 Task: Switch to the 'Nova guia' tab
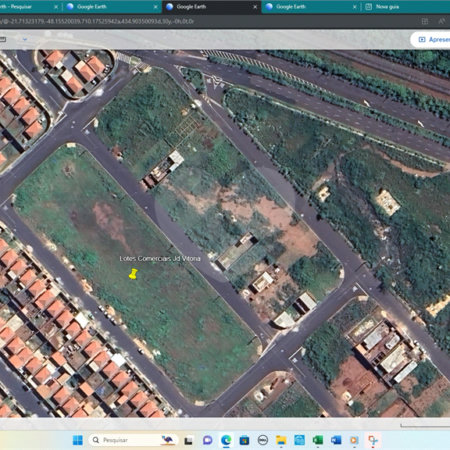405,7
